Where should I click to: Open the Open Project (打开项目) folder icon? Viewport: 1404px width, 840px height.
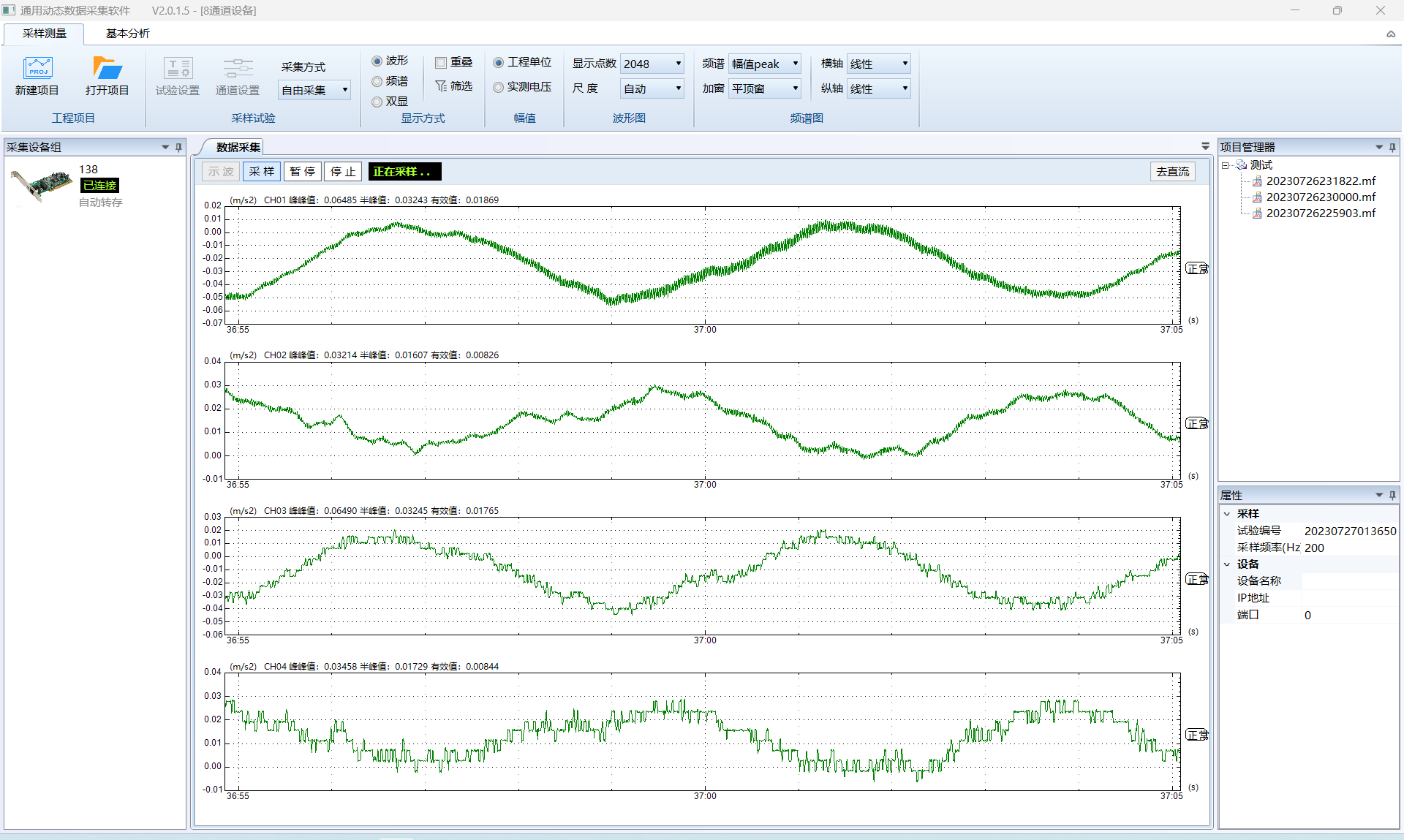(107, 68)
